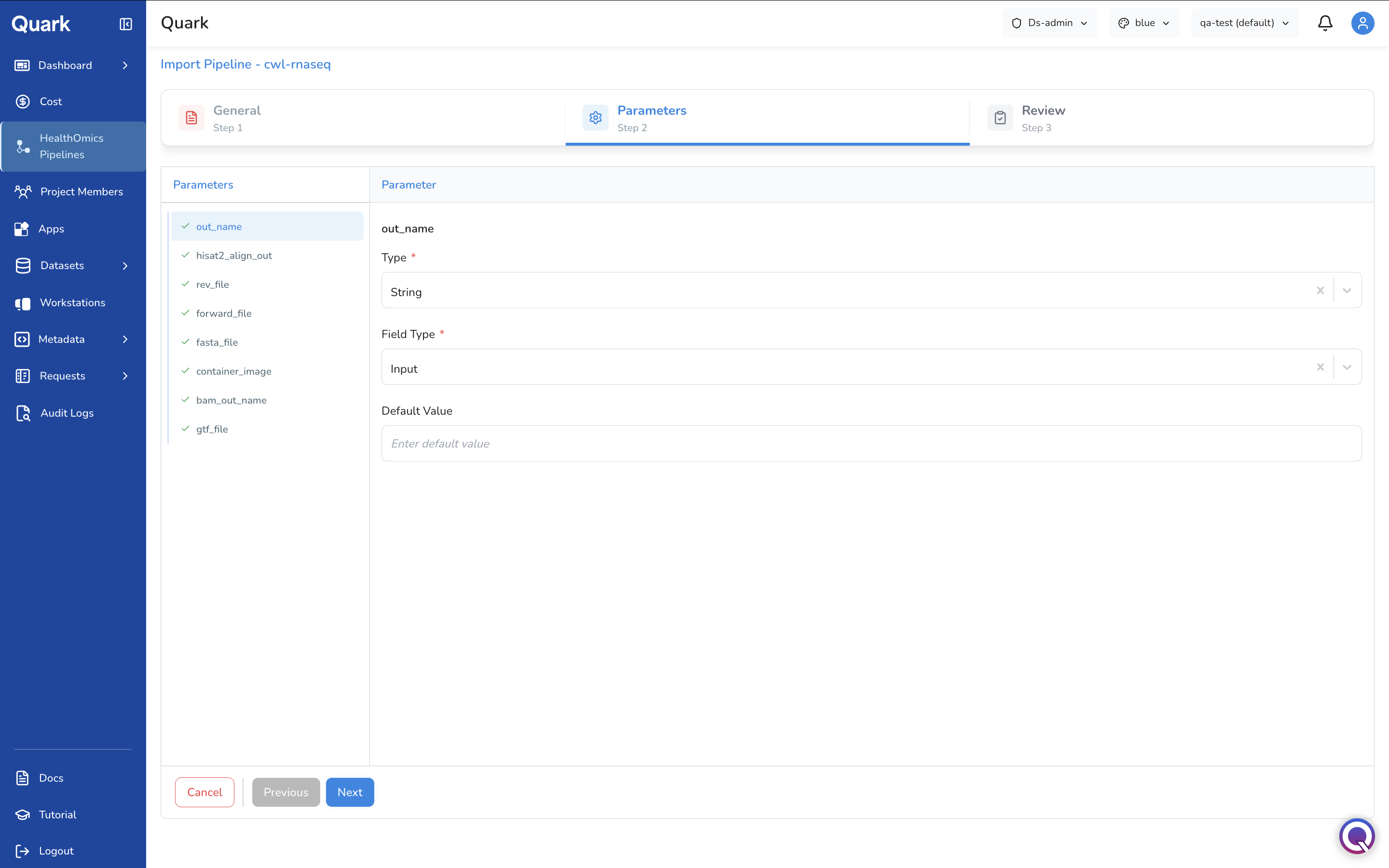Viewport: 1389px width, 868px height.
Task: Click the Dashboard icon in the sidebar
Action: coord(22,65)
